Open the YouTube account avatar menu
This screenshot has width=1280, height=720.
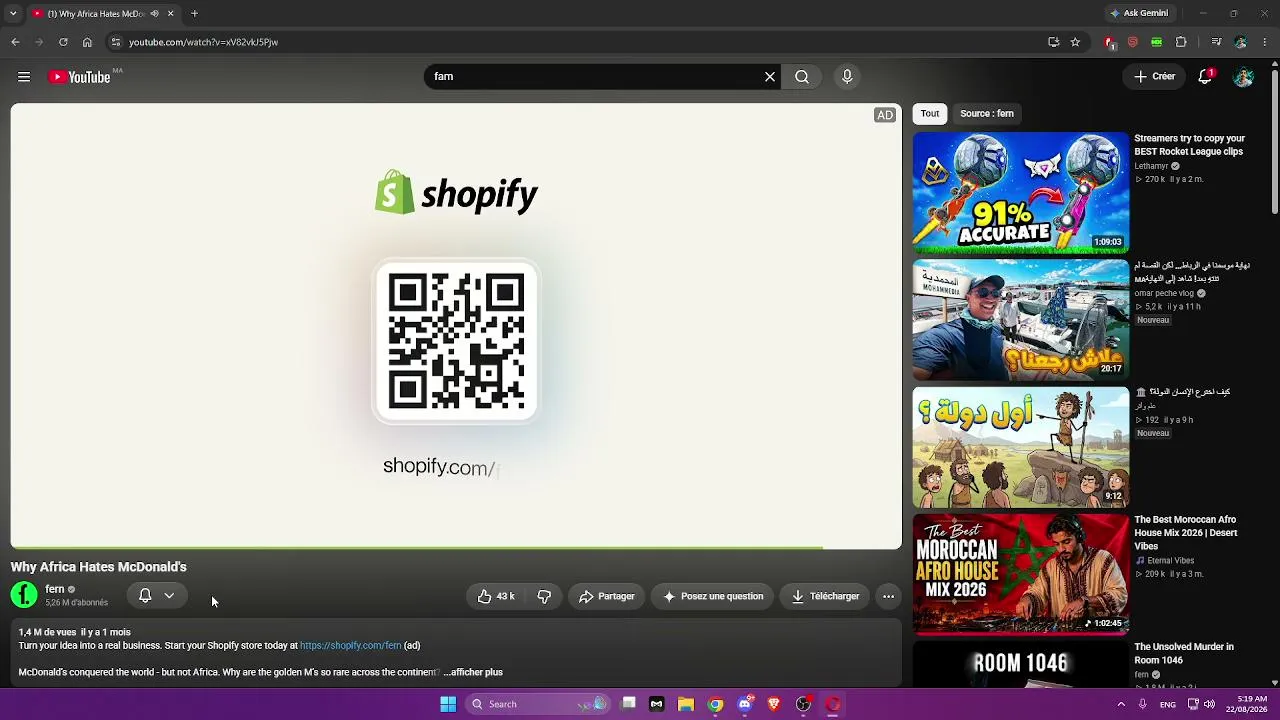pyautogui.click(x=1243, y=77)
